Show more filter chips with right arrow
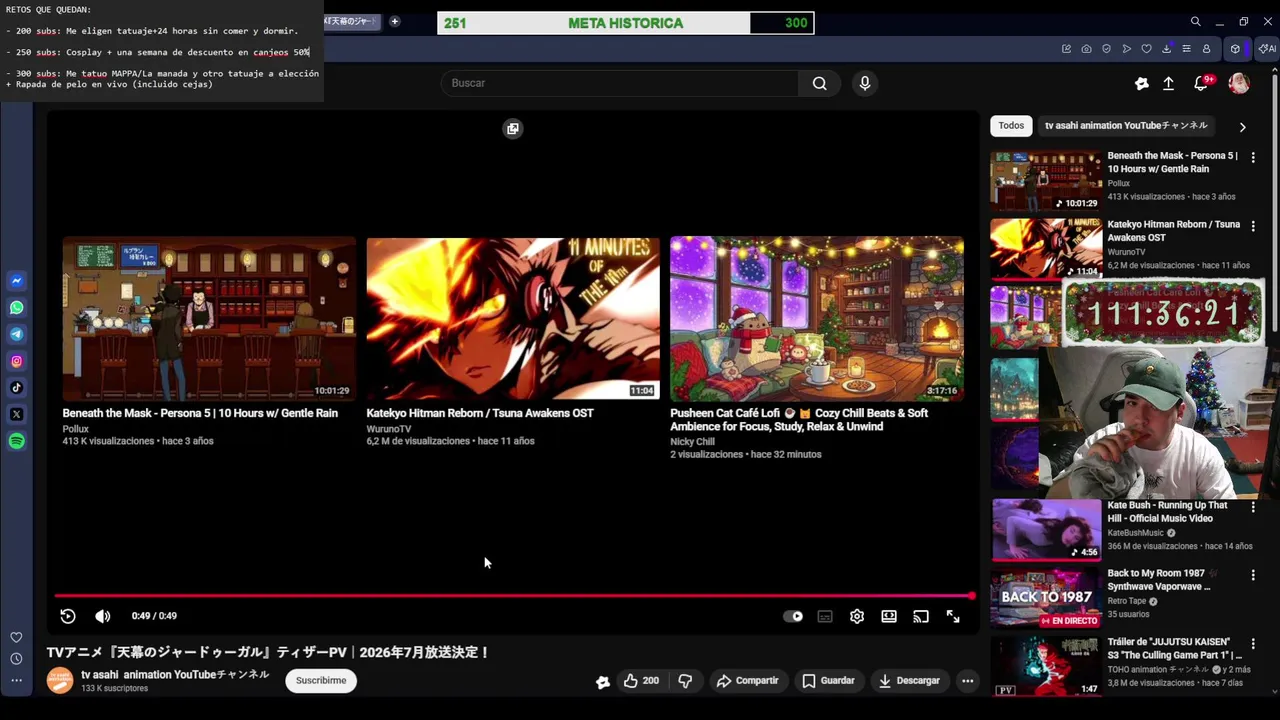 pos(1242,127)
